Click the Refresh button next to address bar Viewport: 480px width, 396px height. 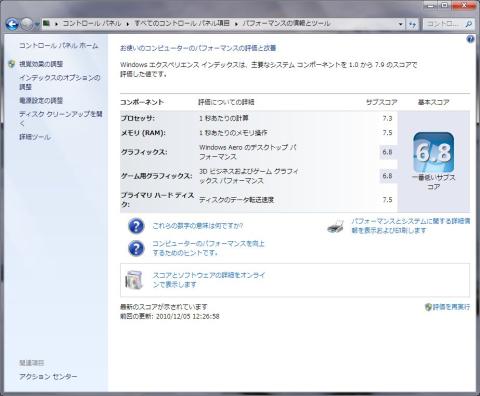tap(412, 24)
